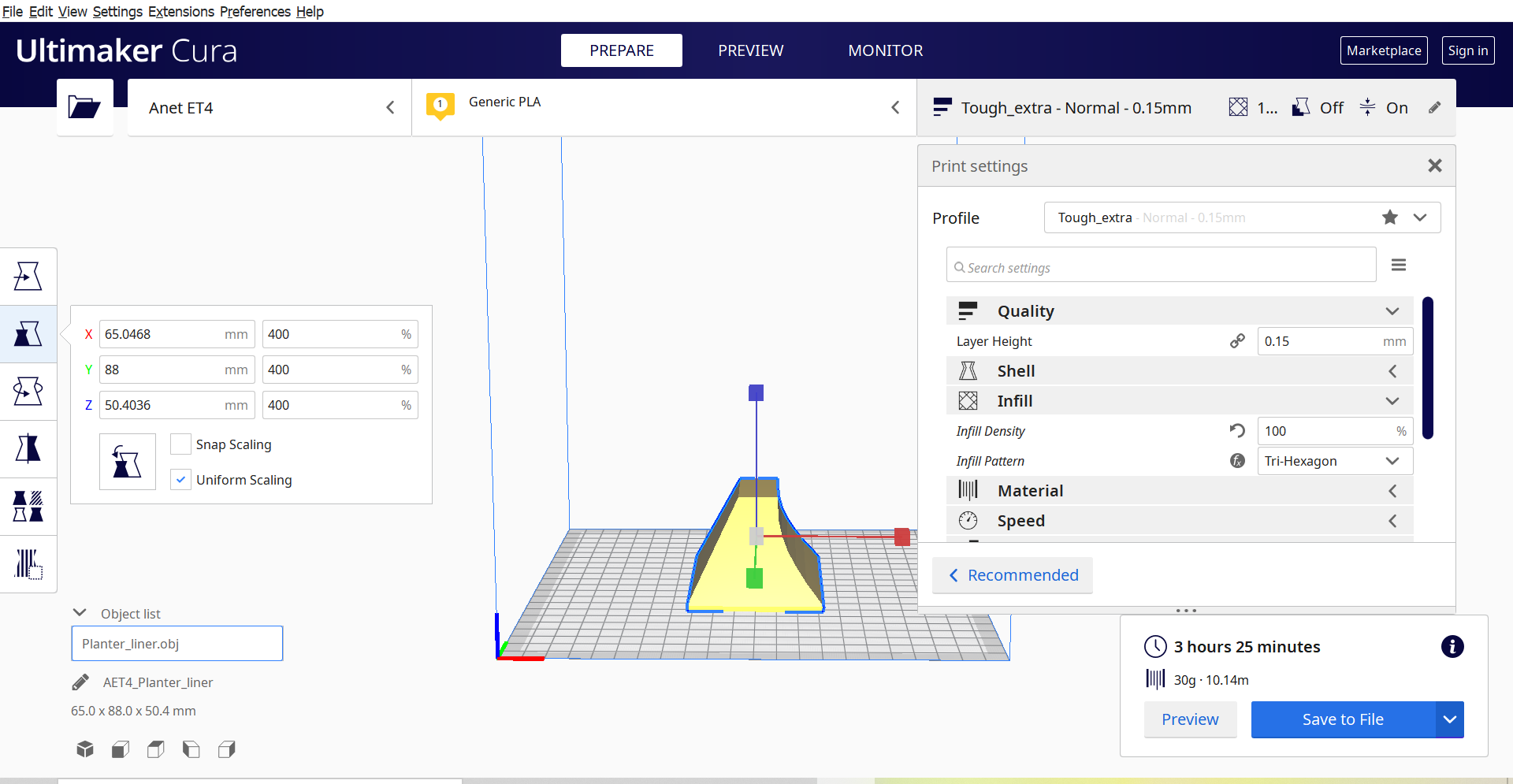
Task: Open Save to File options arrow
Action: click(1450, 719)
